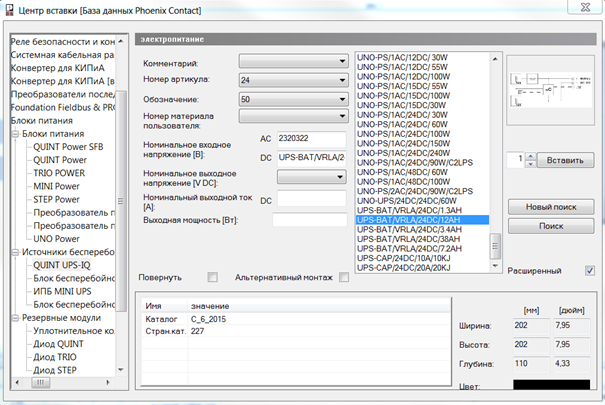Select UNO-PS/1AC/24DC/ 60W in list
605x405 pixels.
pyautogui.click(x=402, y=124)
